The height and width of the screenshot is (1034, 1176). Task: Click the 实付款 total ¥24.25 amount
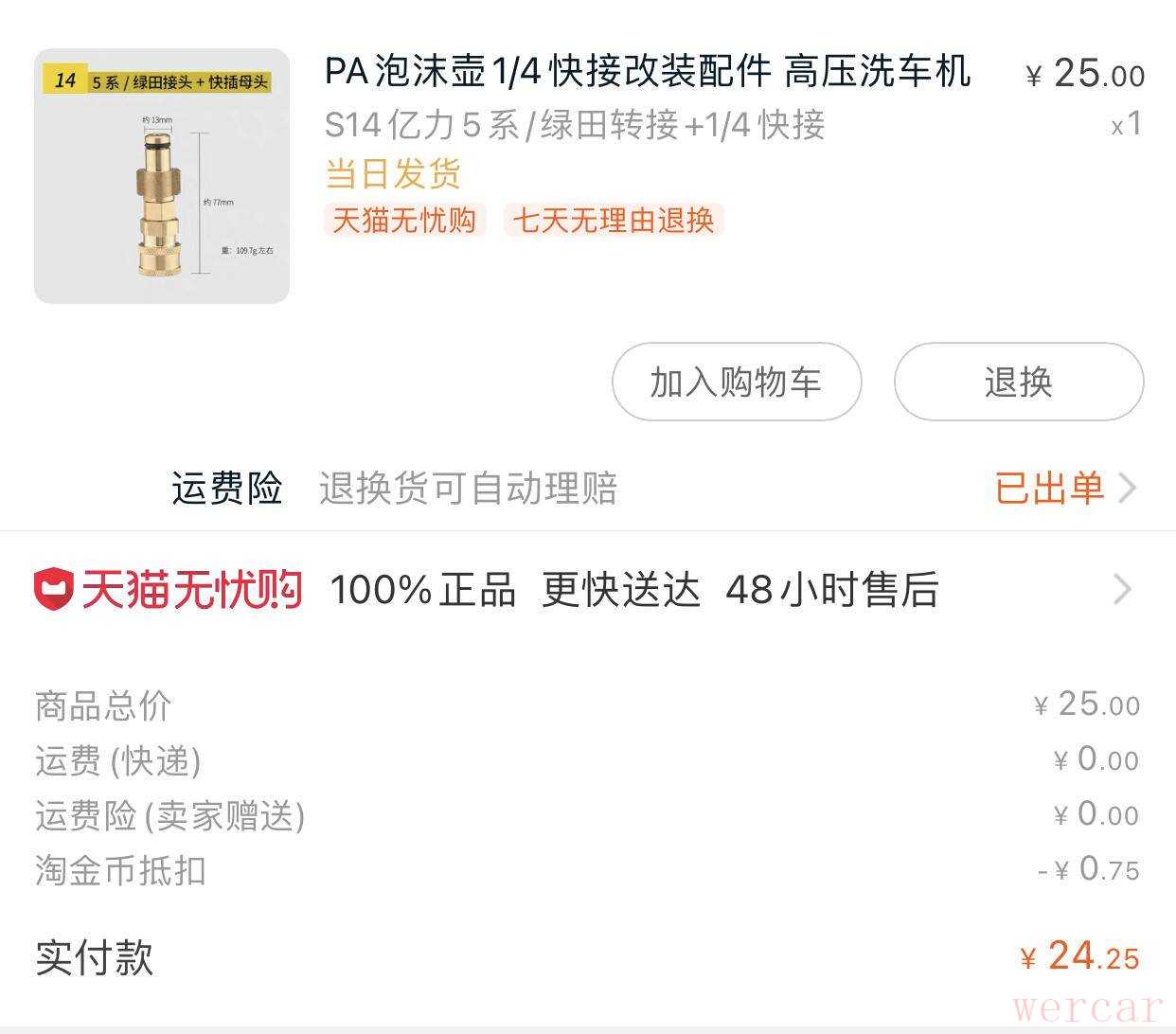coord(1079,956)
